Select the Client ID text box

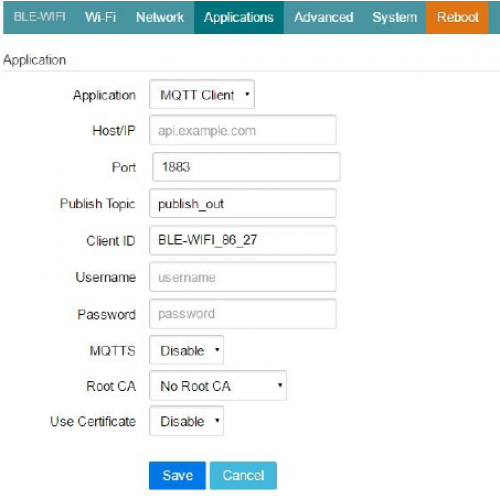pos(243,240)
